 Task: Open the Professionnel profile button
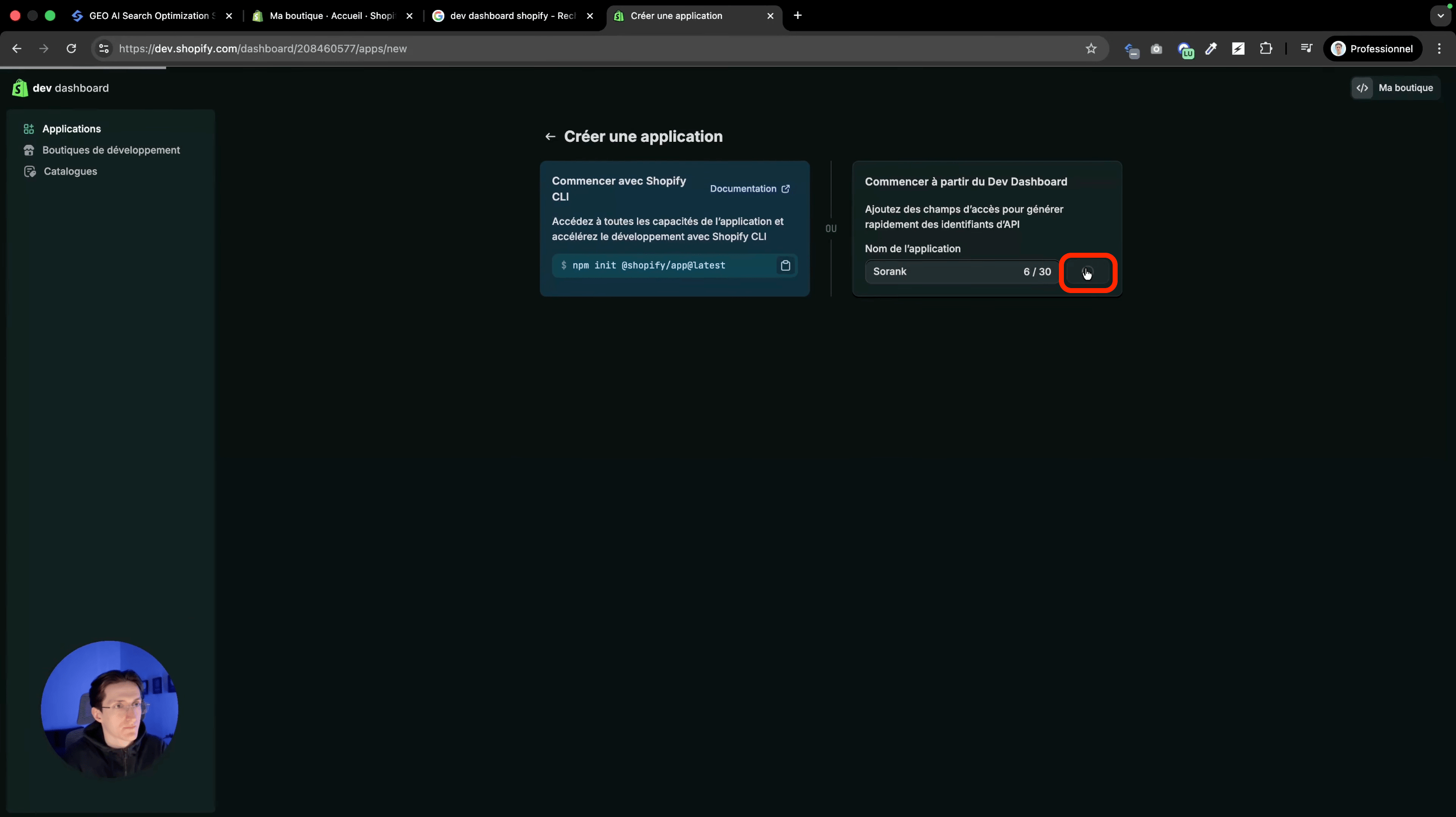click(1373, 49)
